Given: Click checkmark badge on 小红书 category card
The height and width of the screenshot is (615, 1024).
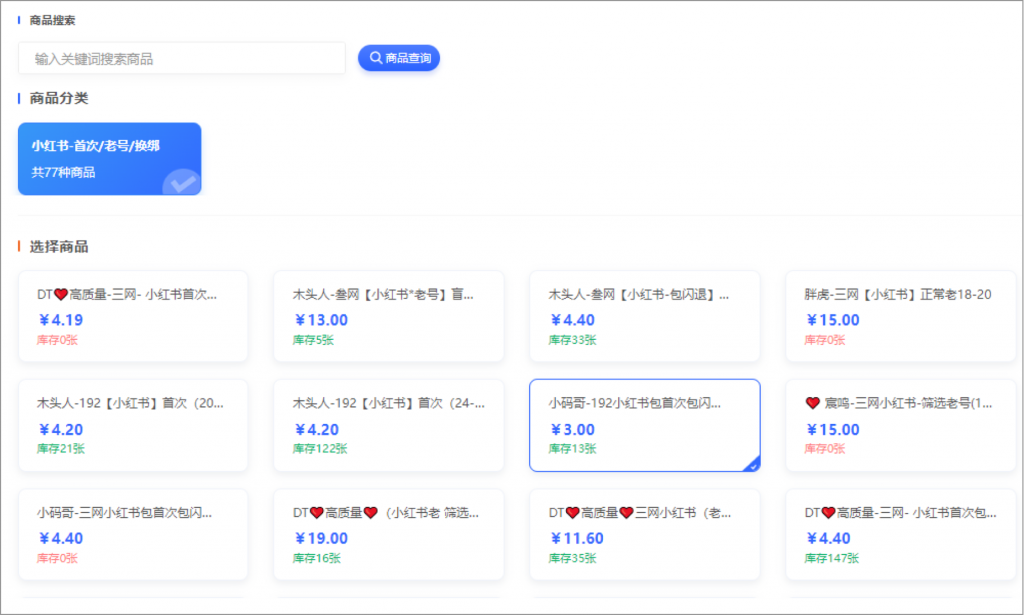Looking at the screenshot, I should [x=182, y=183].
